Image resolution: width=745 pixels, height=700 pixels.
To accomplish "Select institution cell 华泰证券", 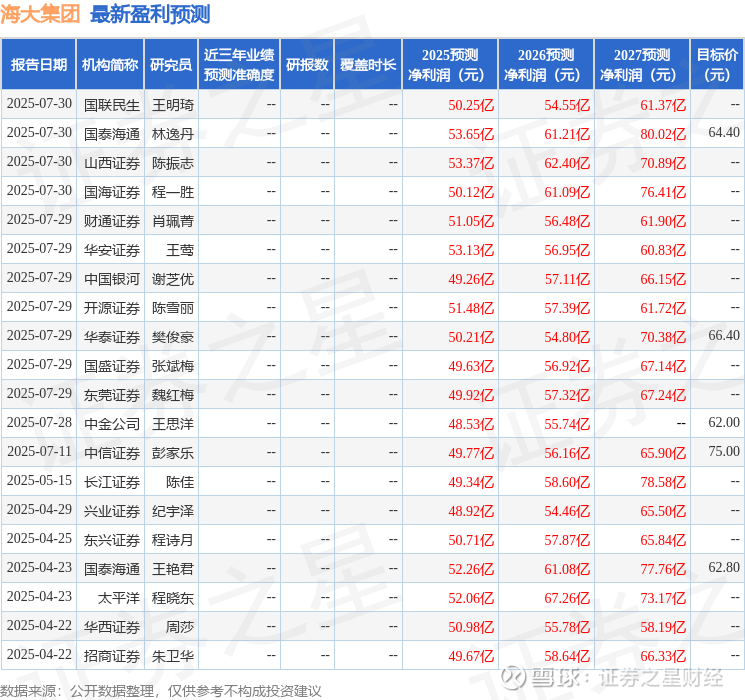I will pyautogui.click(x=112, y=337).
